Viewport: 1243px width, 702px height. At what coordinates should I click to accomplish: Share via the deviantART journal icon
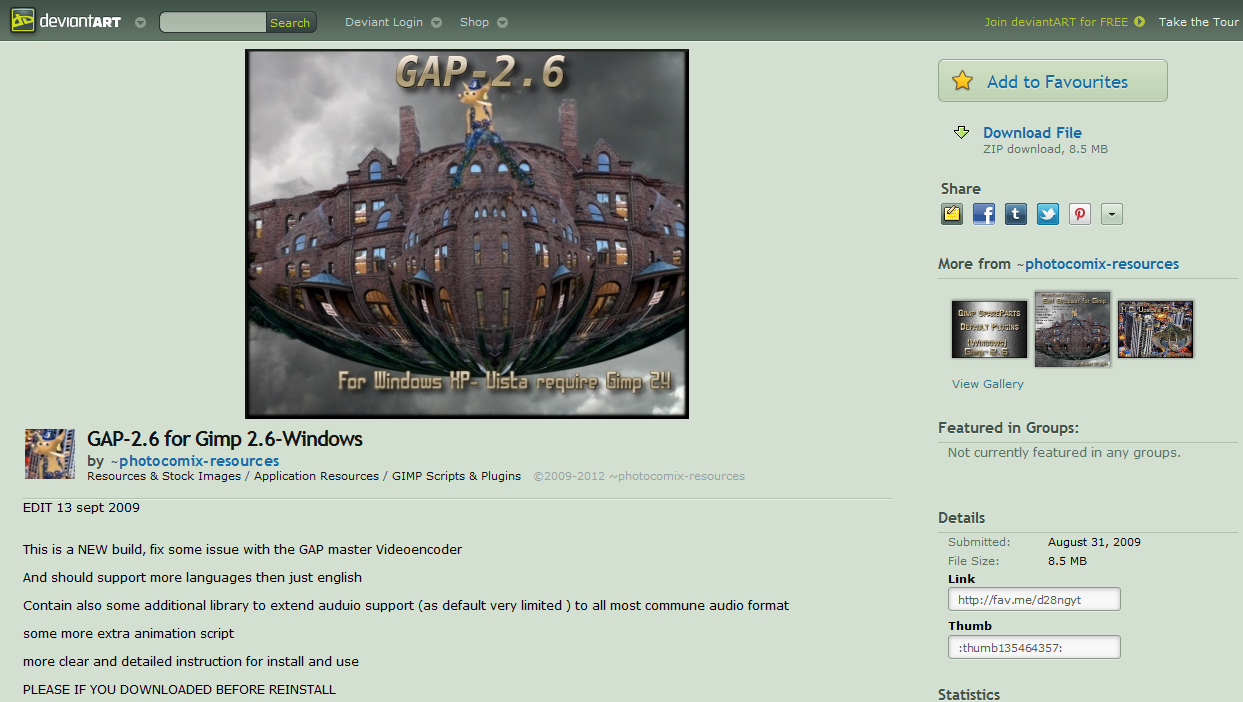[952, 213]
